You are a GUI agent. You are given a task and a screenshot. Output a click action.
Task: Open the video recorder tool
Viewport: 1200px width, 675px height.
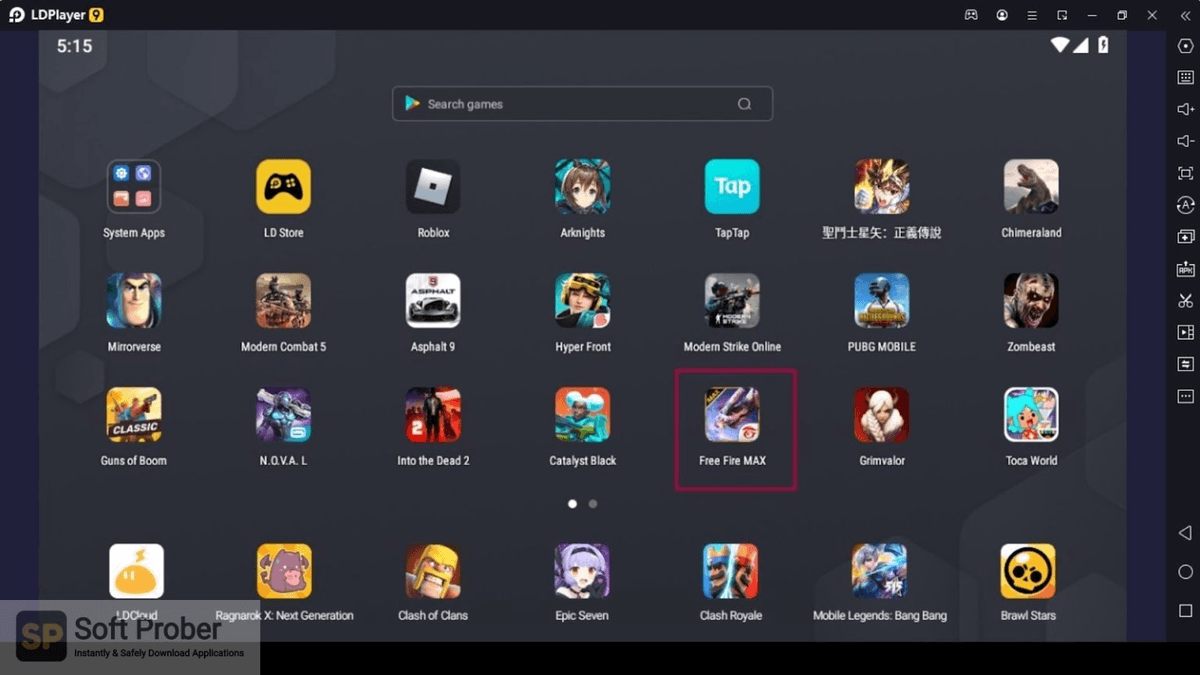tap(1185, 332)
